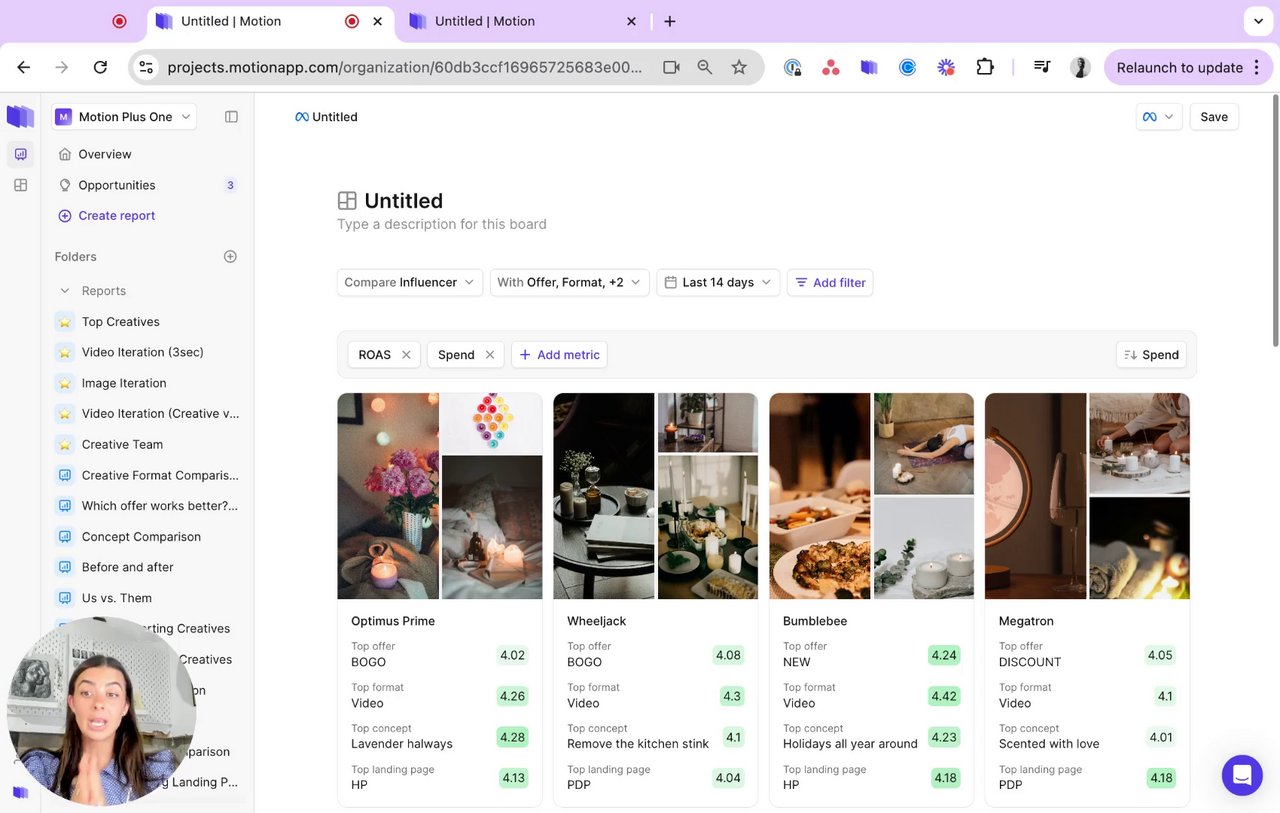Click the Add filter button
This screenshot has height=813, width=1280.
830,283
